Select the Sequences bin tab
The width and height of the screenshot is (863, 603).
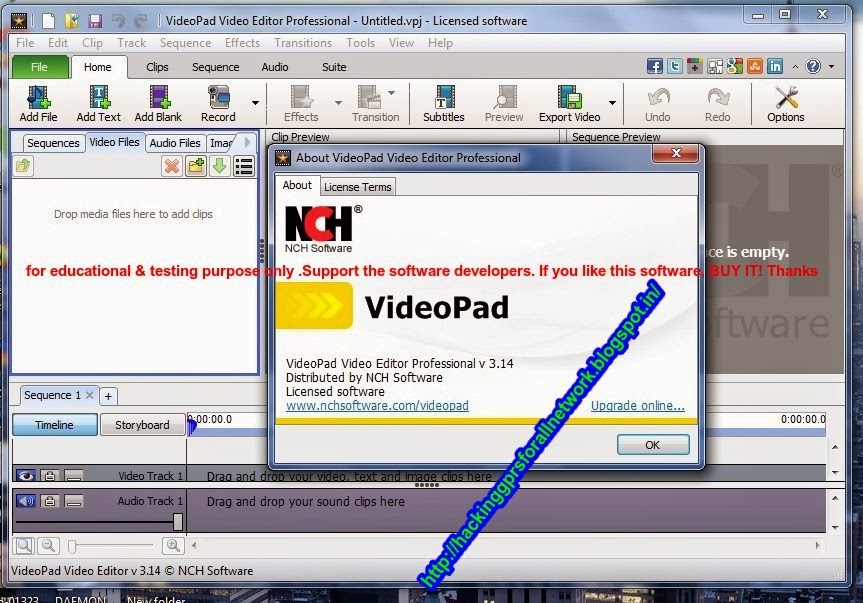tap(53, 143)
